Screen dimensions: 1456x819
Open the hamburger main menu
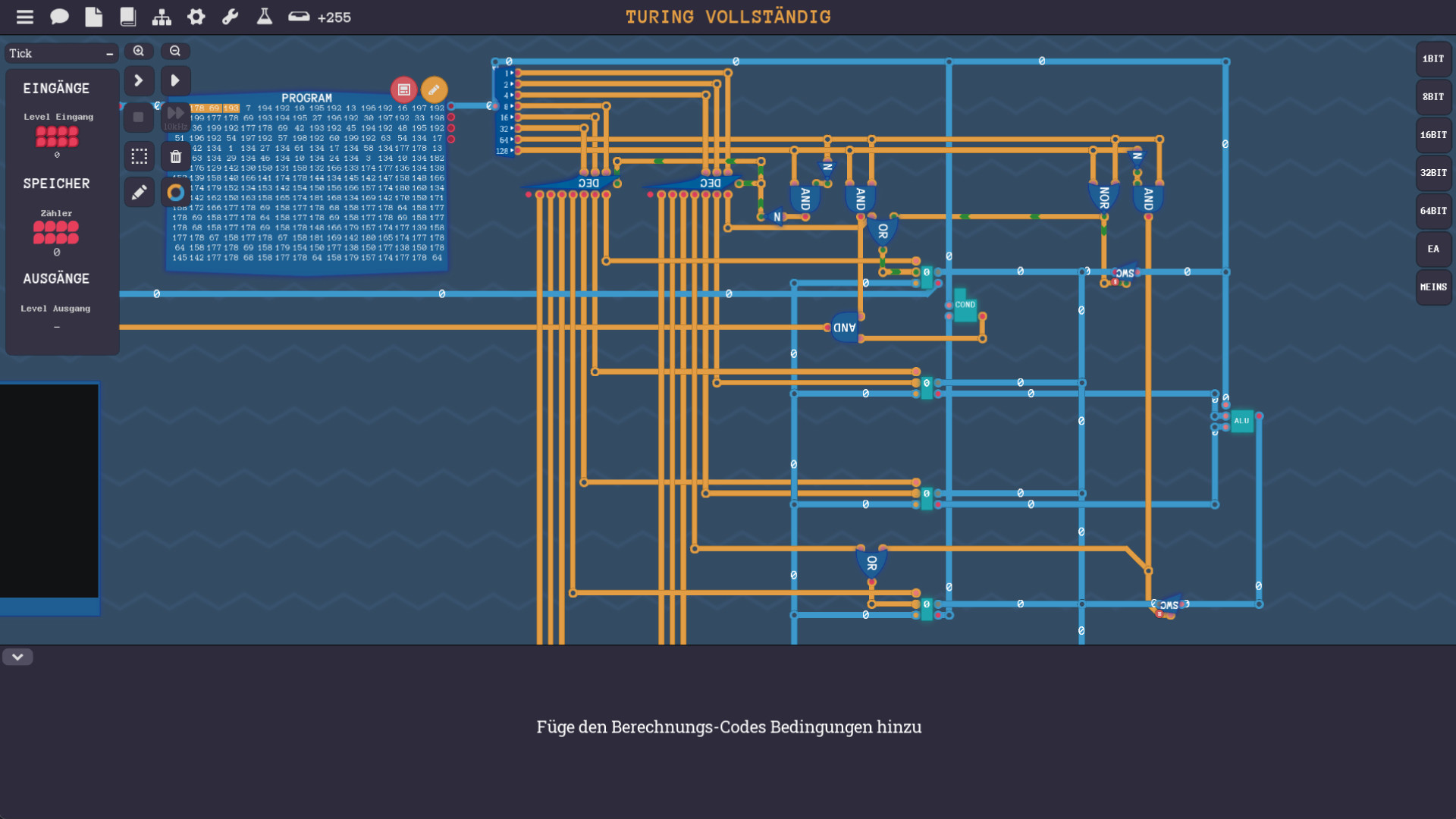pyautogui.click(x=25, y=17)
